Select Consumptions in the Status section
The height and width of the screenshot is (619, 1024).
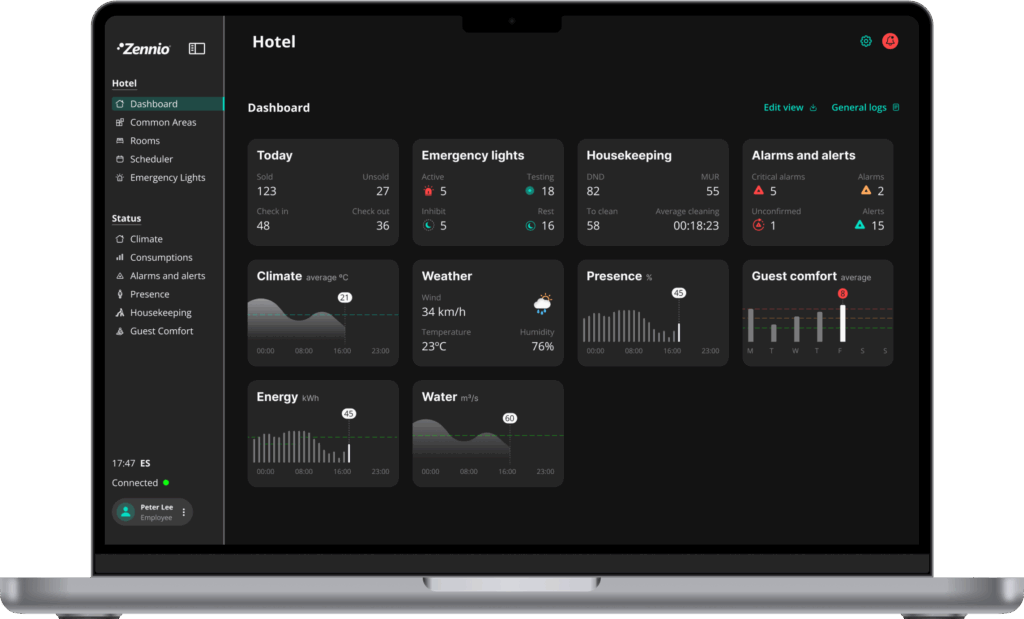point(161,258)
